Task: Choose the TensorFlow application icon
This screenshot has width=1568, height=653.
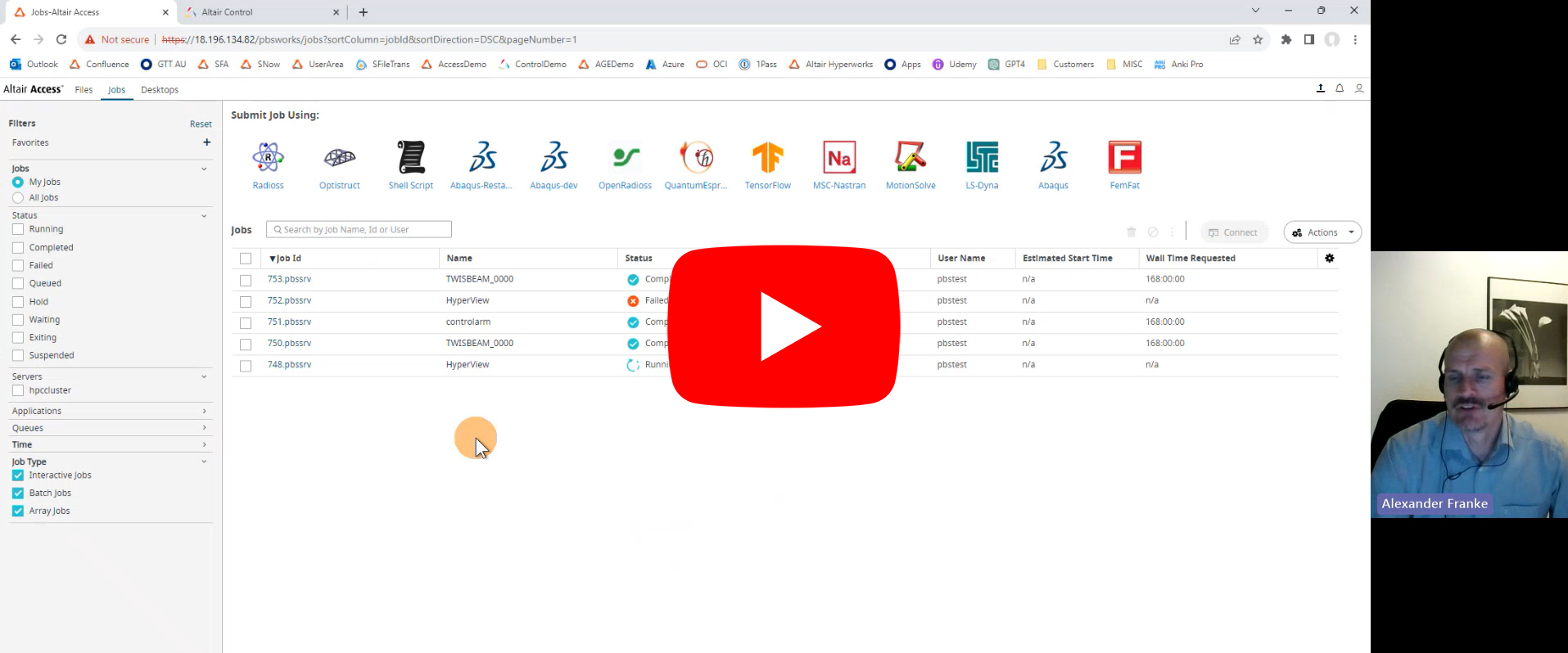Action: [767, 158]
